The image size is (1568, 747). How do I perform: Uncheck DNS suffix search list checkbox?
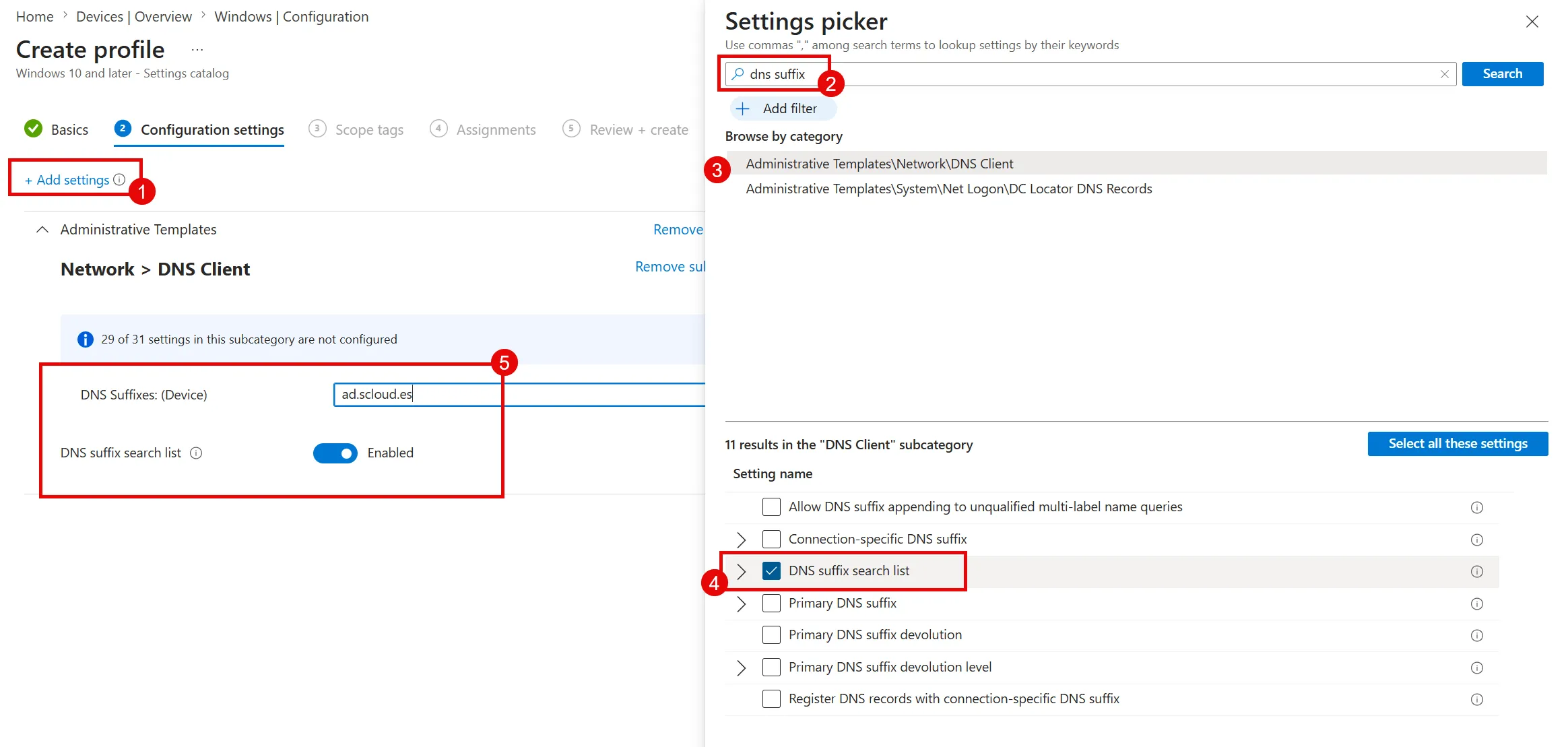(x=771, y=571)
